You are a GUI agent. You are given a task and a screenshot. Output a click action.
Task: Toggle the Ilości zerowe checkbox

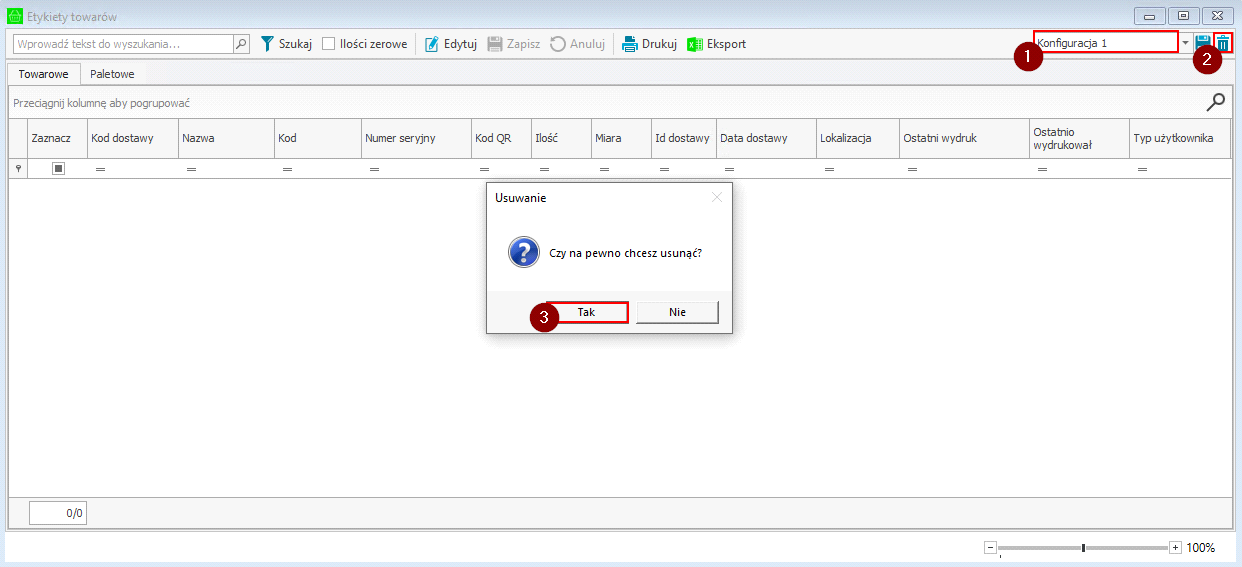(329, 44)
